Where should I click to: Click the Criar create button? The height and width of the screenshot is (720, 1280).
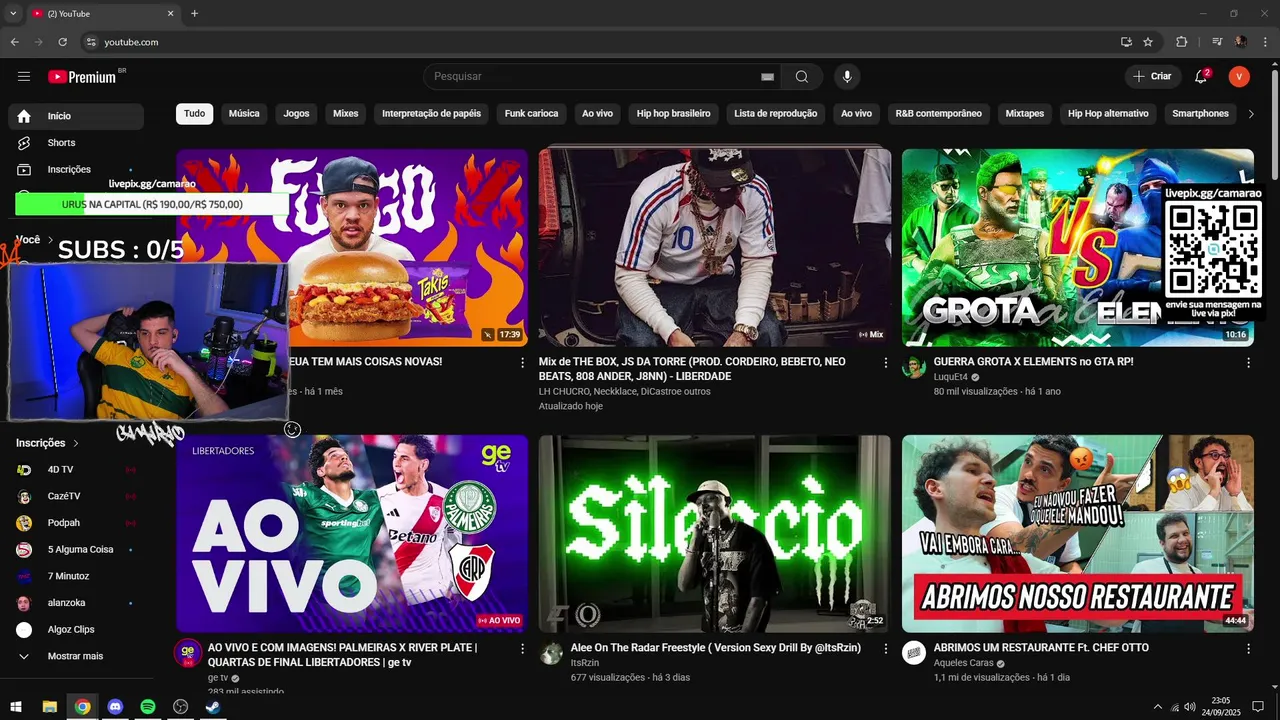coord(1153,77)
